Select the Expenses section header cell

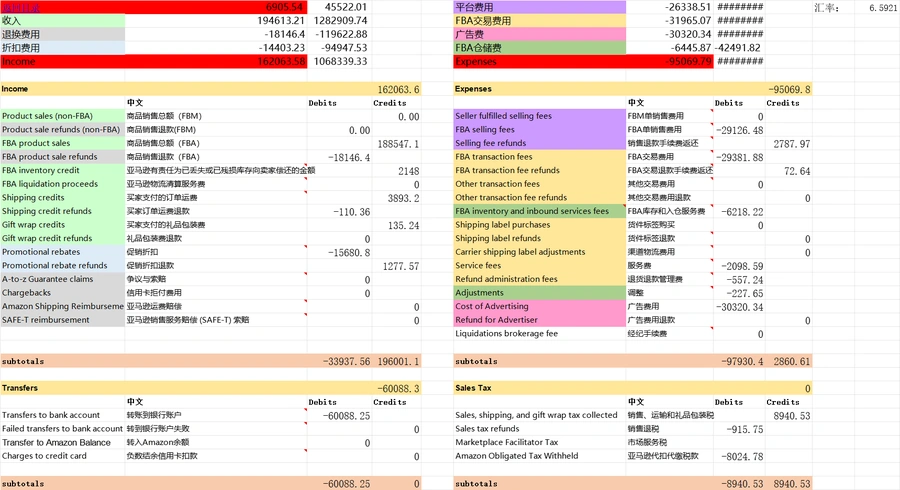[540, 89]
